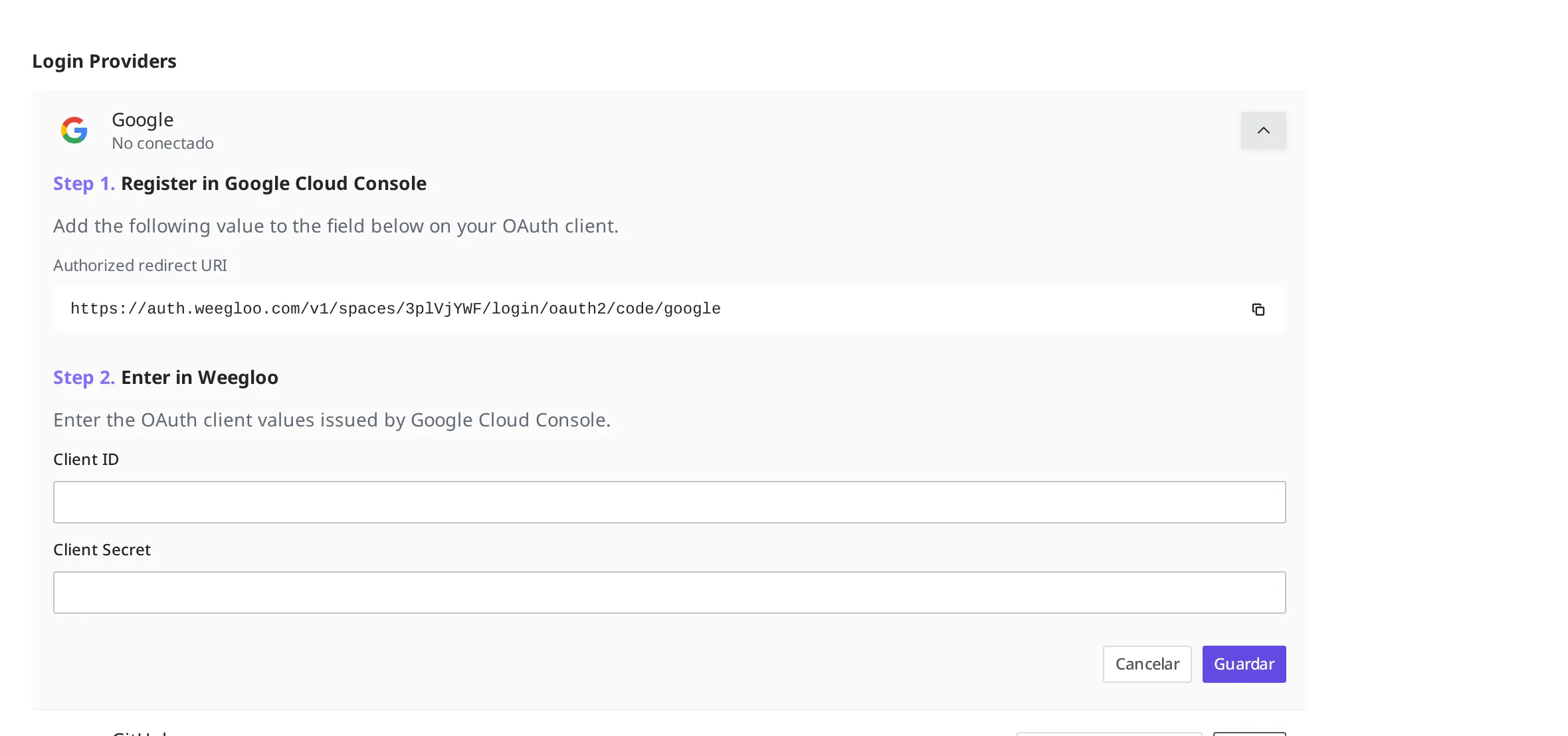Image resolution: width=1568 pixels, height=736 pixels.
Task: Click the No conectado status text
Action: point(163,143)
